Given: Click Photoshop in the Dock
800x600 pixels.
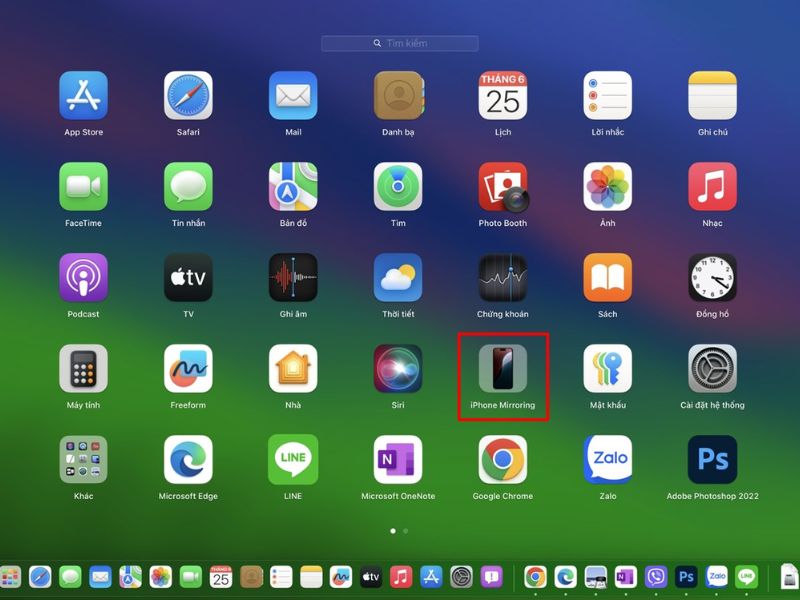Looking at the screenshot, I should (686, 577).
